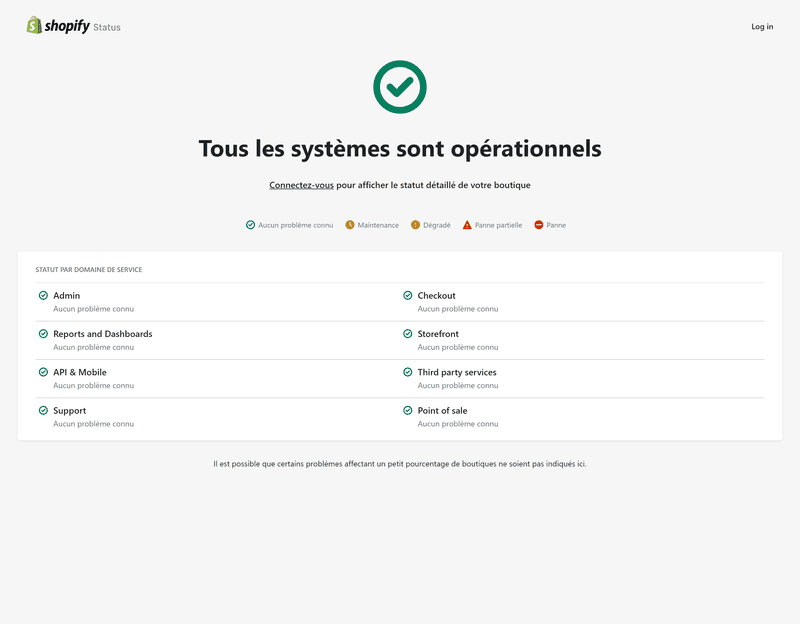Select the Support service entry
The width and height of the screenshot is (800, 624).
pyautogui.click(x=69, y=409)
